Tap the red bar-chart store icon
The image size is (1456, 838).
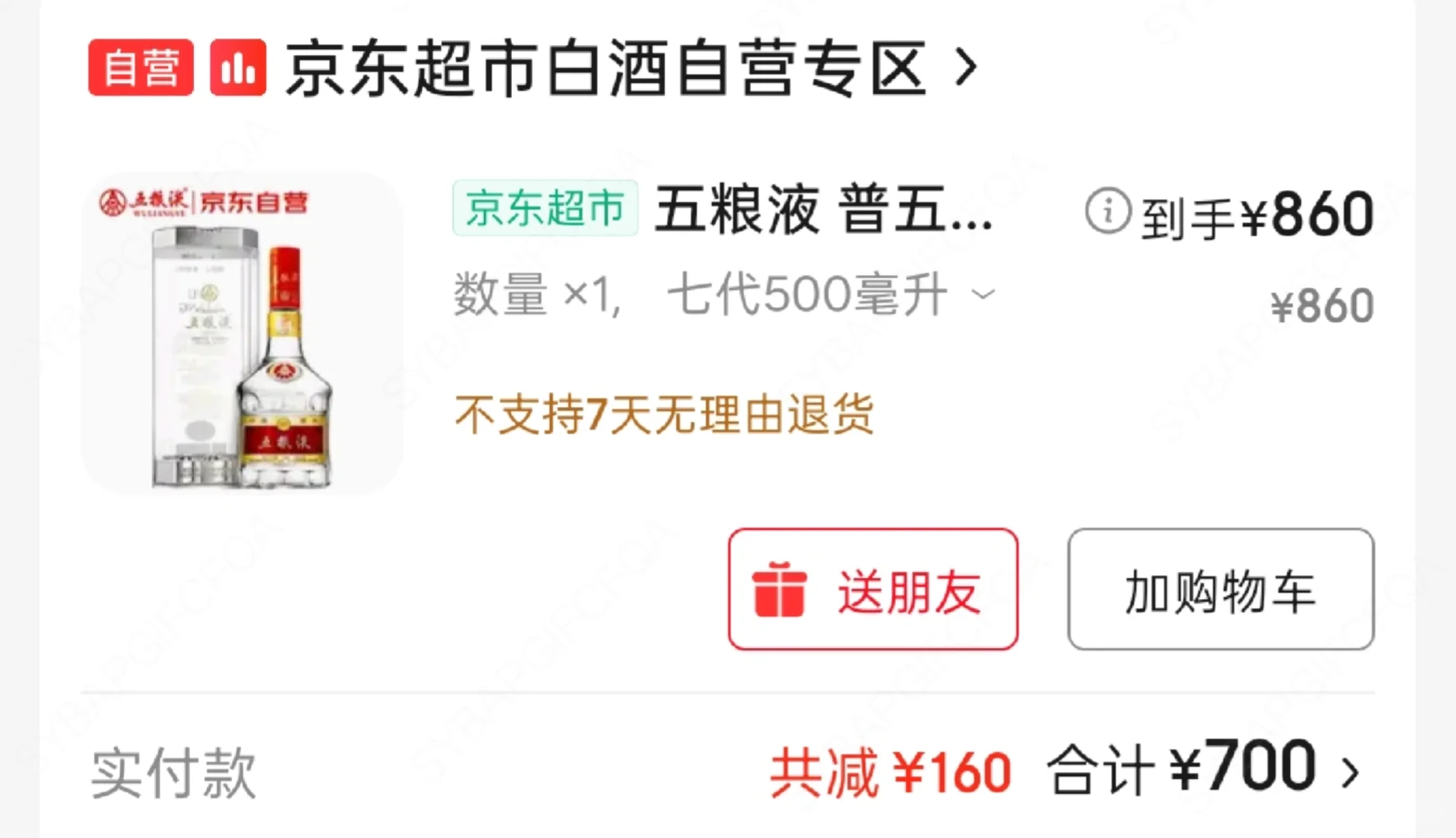click(238, 68)
